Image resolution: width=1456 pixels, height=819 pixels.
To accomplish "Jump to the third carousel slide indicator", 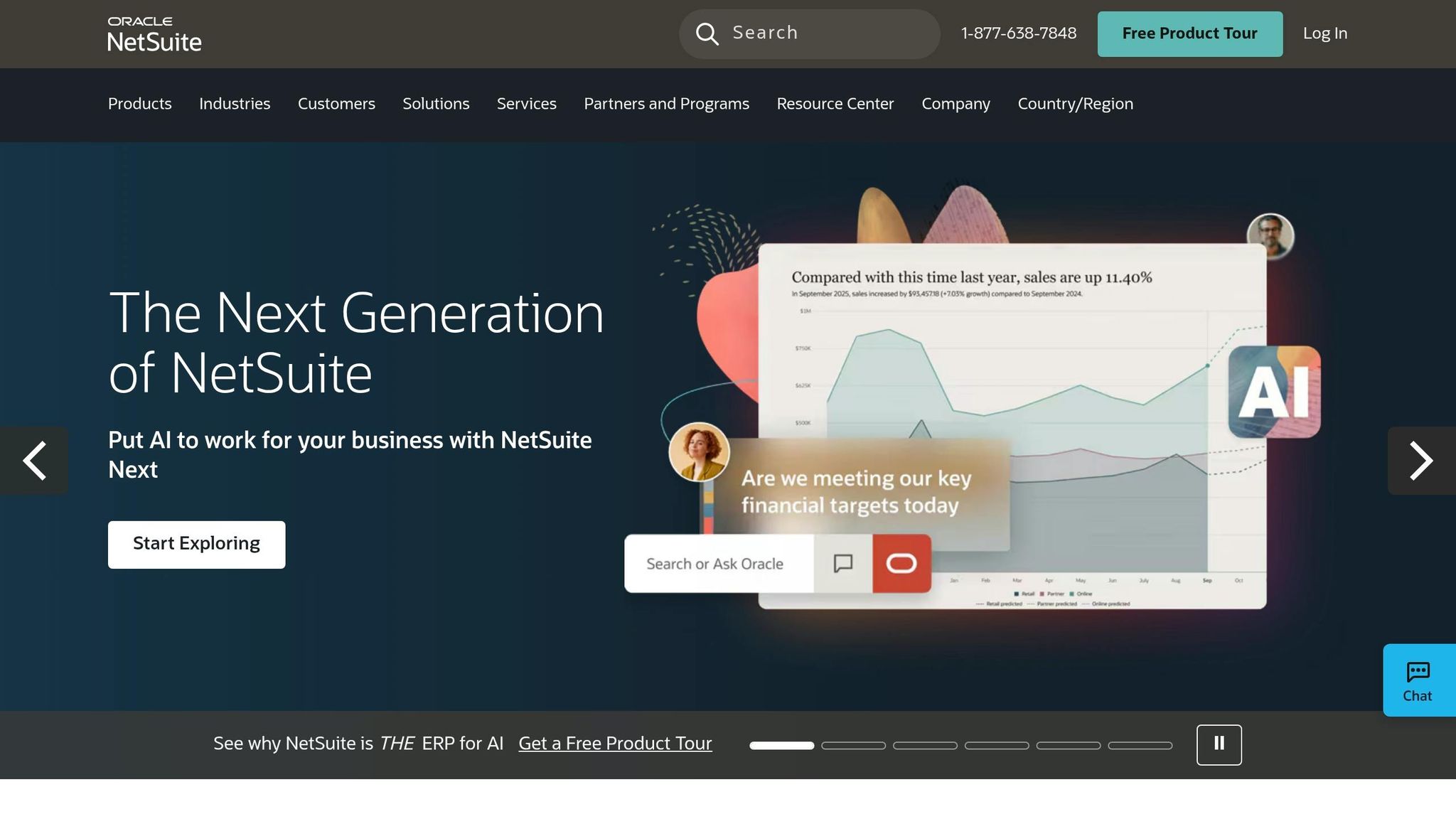I will coord(925,745).
